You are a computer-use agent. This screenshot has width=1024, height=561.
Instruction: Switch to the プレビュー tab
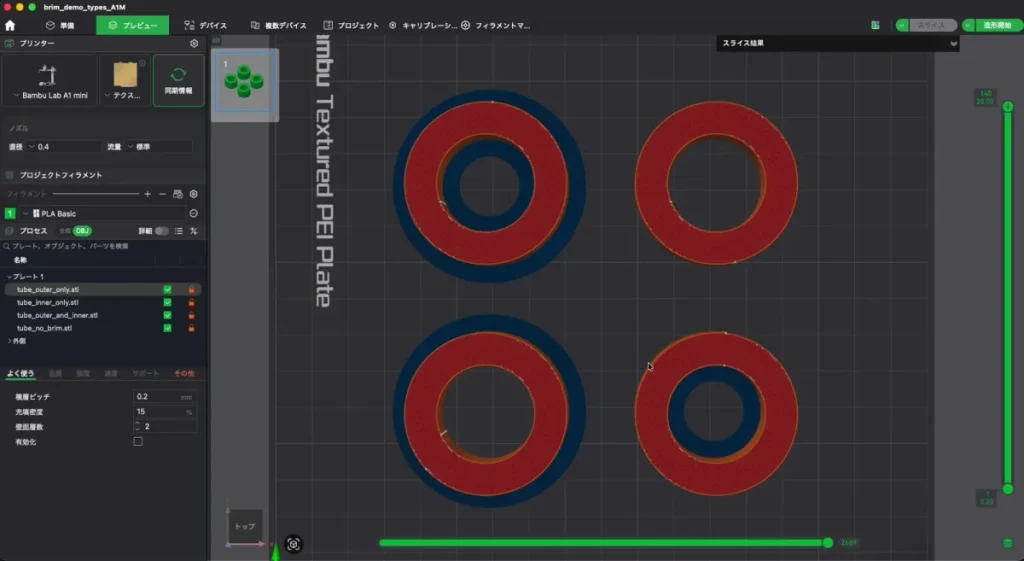pos(133,25)
